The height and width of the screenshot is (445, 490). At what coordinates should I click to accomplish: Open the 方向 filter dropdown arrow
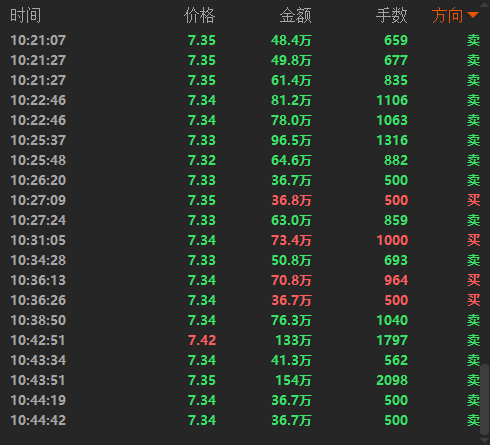[473, 15]
